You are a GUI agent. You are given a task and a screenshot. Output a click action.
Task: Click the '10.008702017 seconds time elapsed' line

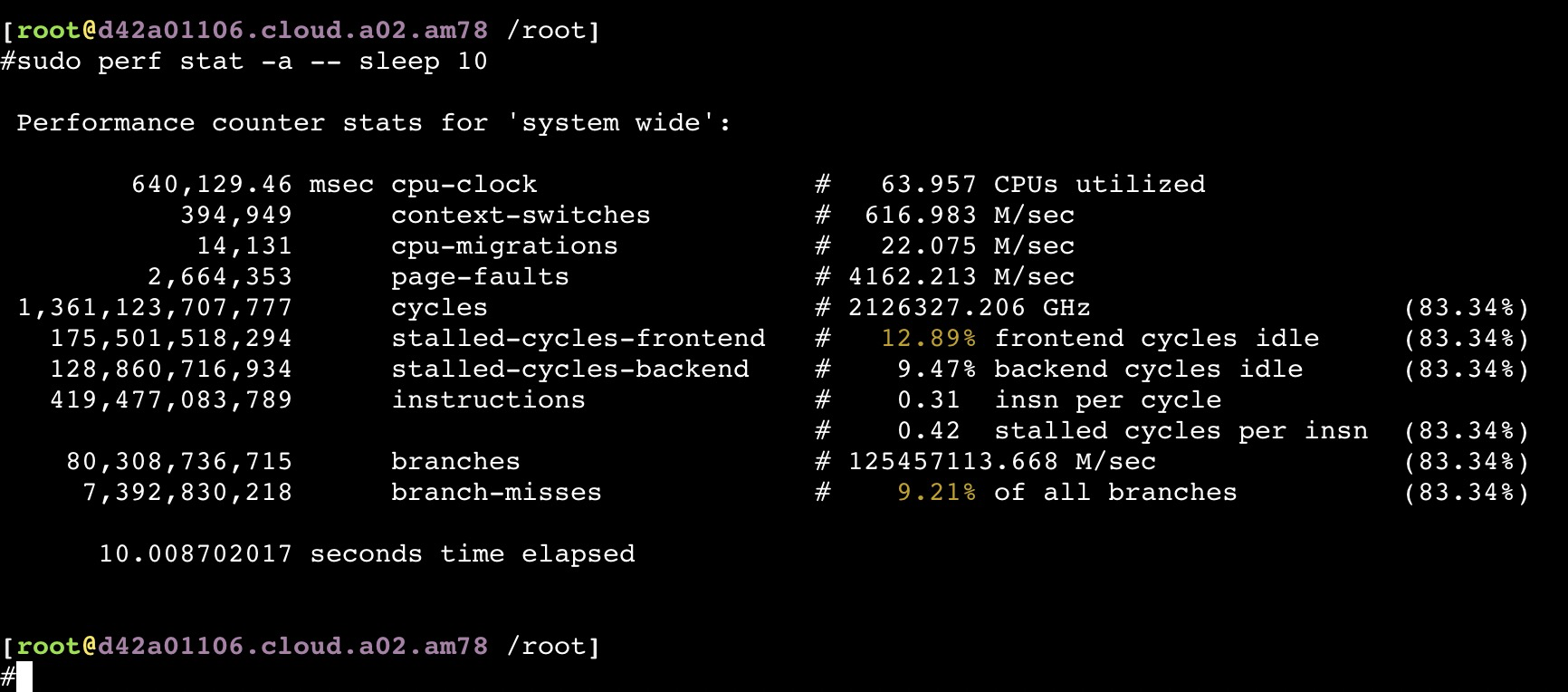(x=368, y=554)
